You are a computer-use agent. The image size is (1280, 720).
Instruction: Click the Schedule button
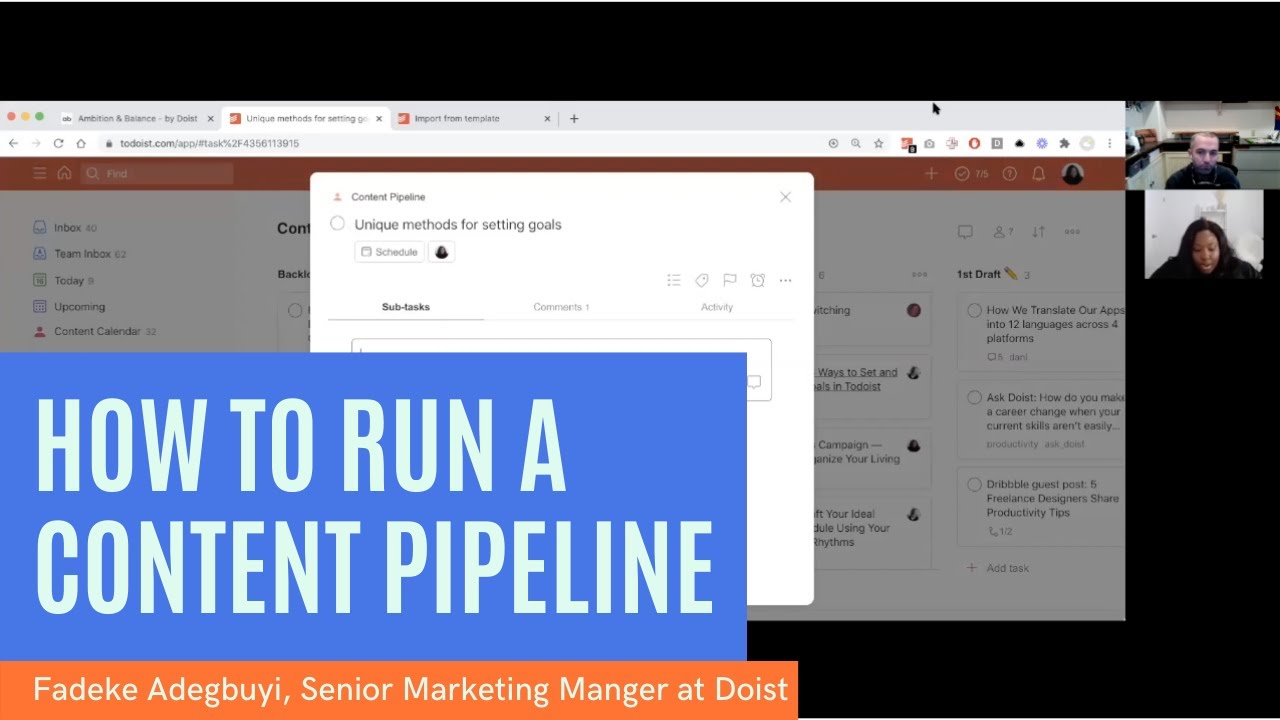point(389,252)
